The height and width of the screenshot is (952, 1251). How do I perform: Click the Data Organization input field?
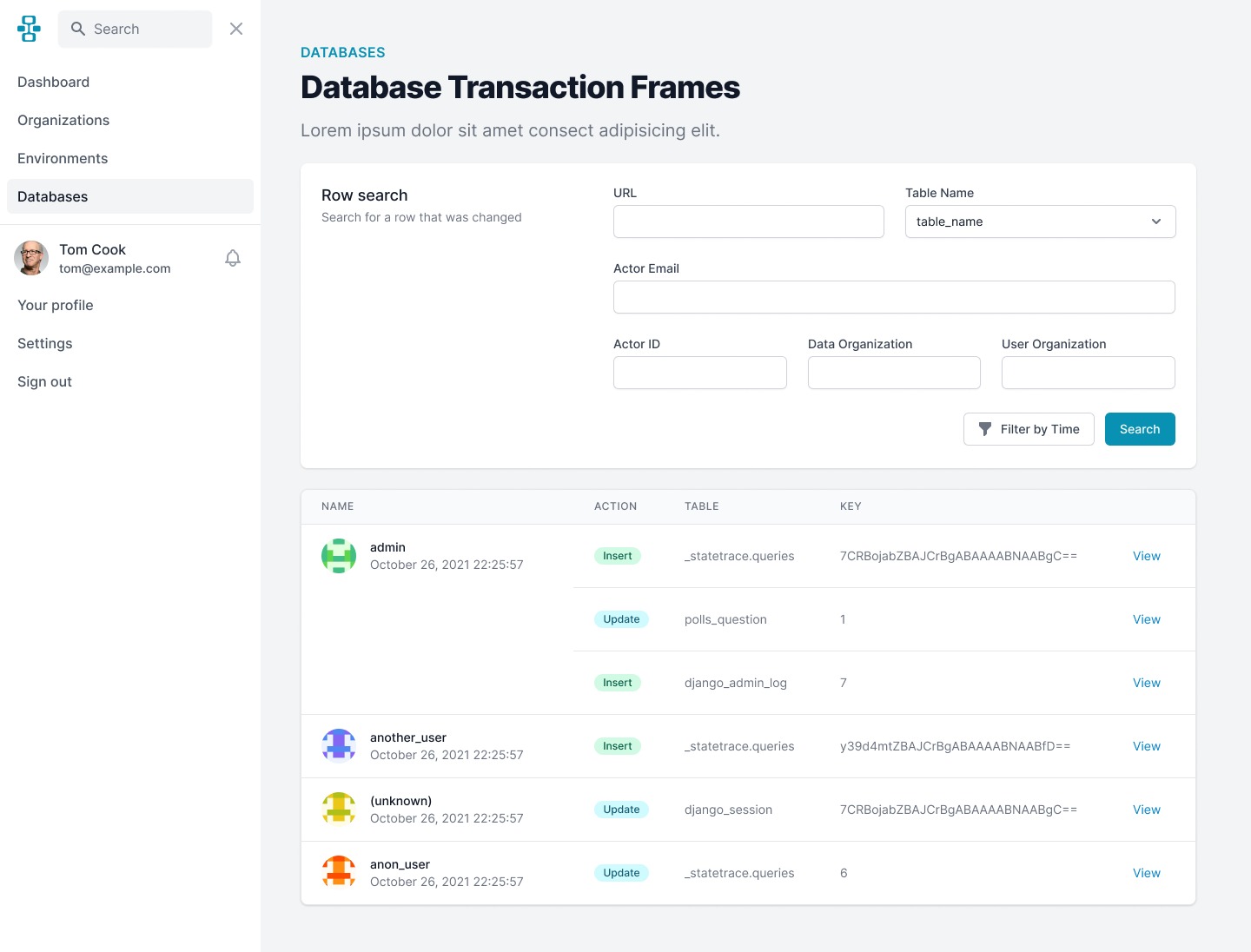(x=894, y=373)
